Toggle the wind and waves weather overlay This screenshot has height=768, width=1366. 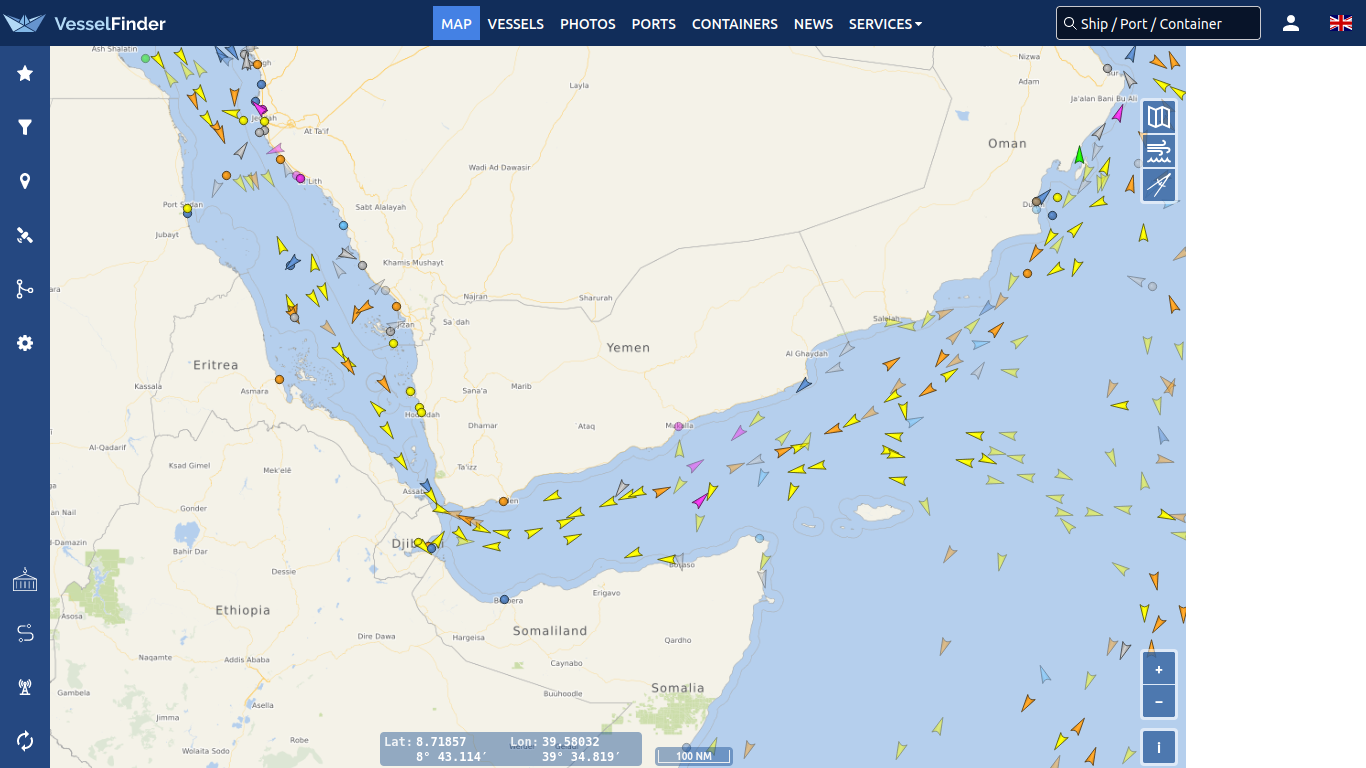(x=1159, y=151)
